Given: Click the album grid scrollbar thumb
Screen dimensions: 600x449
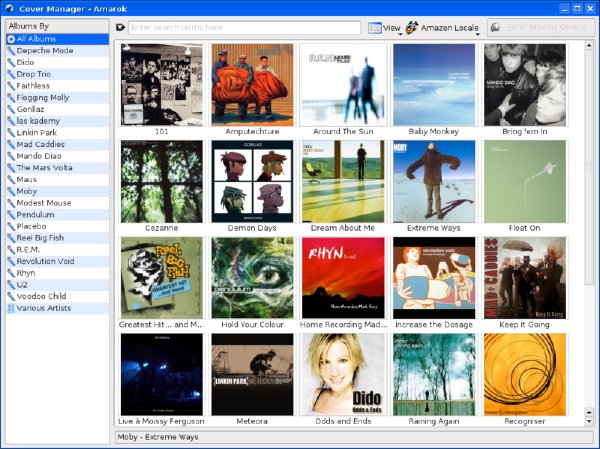Looking at the screenshot, I should pos(589,167).
